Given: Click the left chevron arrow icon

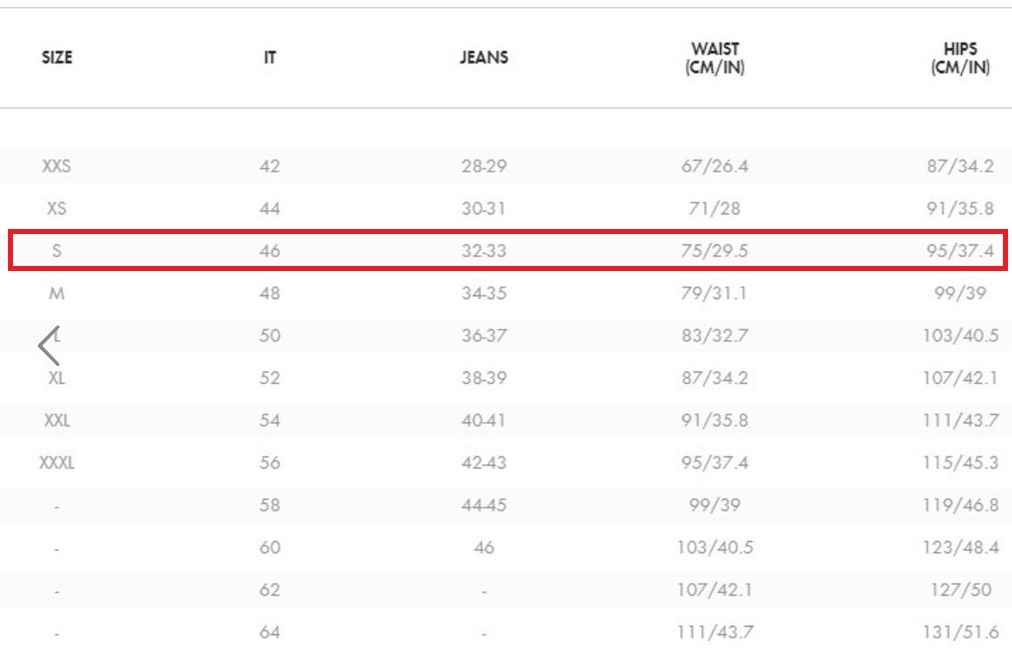Looking at the screenshot, I should click(x=49, y=346).
